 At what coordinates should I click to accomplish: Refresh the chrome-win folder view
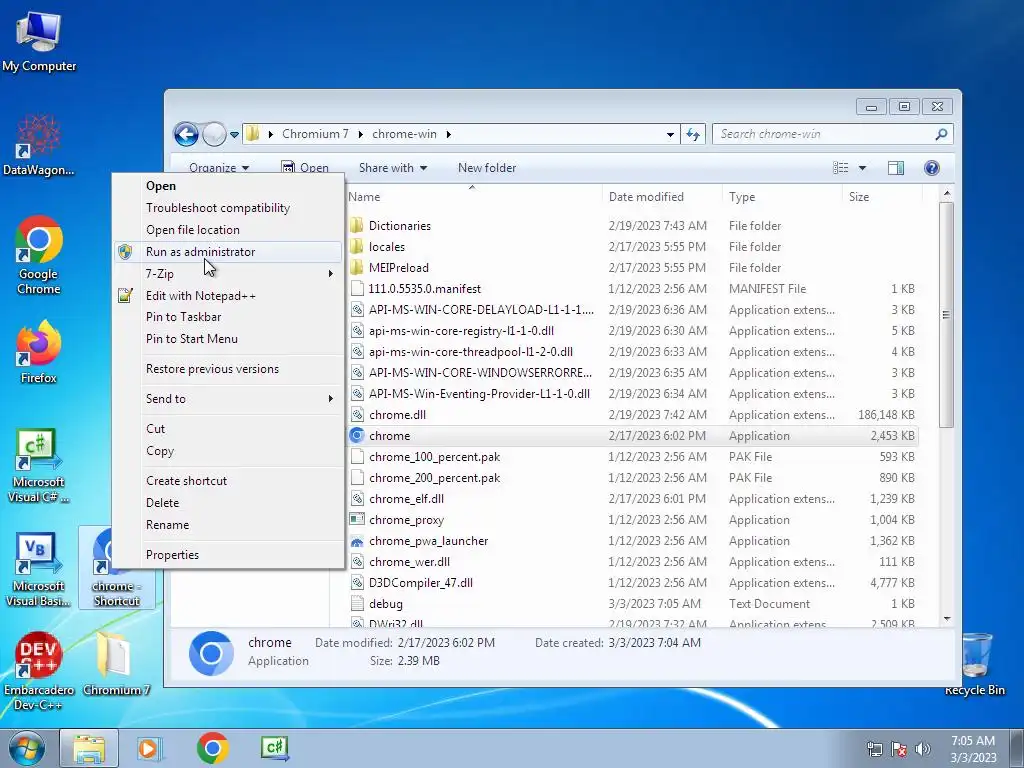click(693, 135)
